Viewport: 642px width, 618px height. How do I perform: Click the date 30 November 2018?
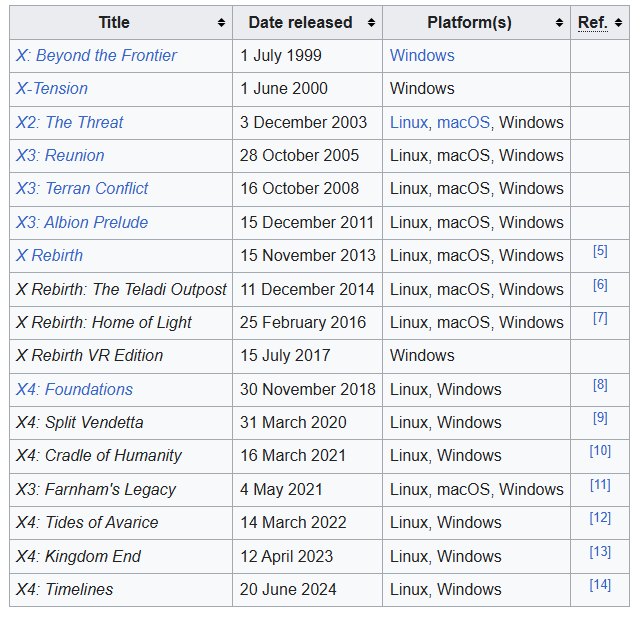pyautogui.click(x=308, y=389)
